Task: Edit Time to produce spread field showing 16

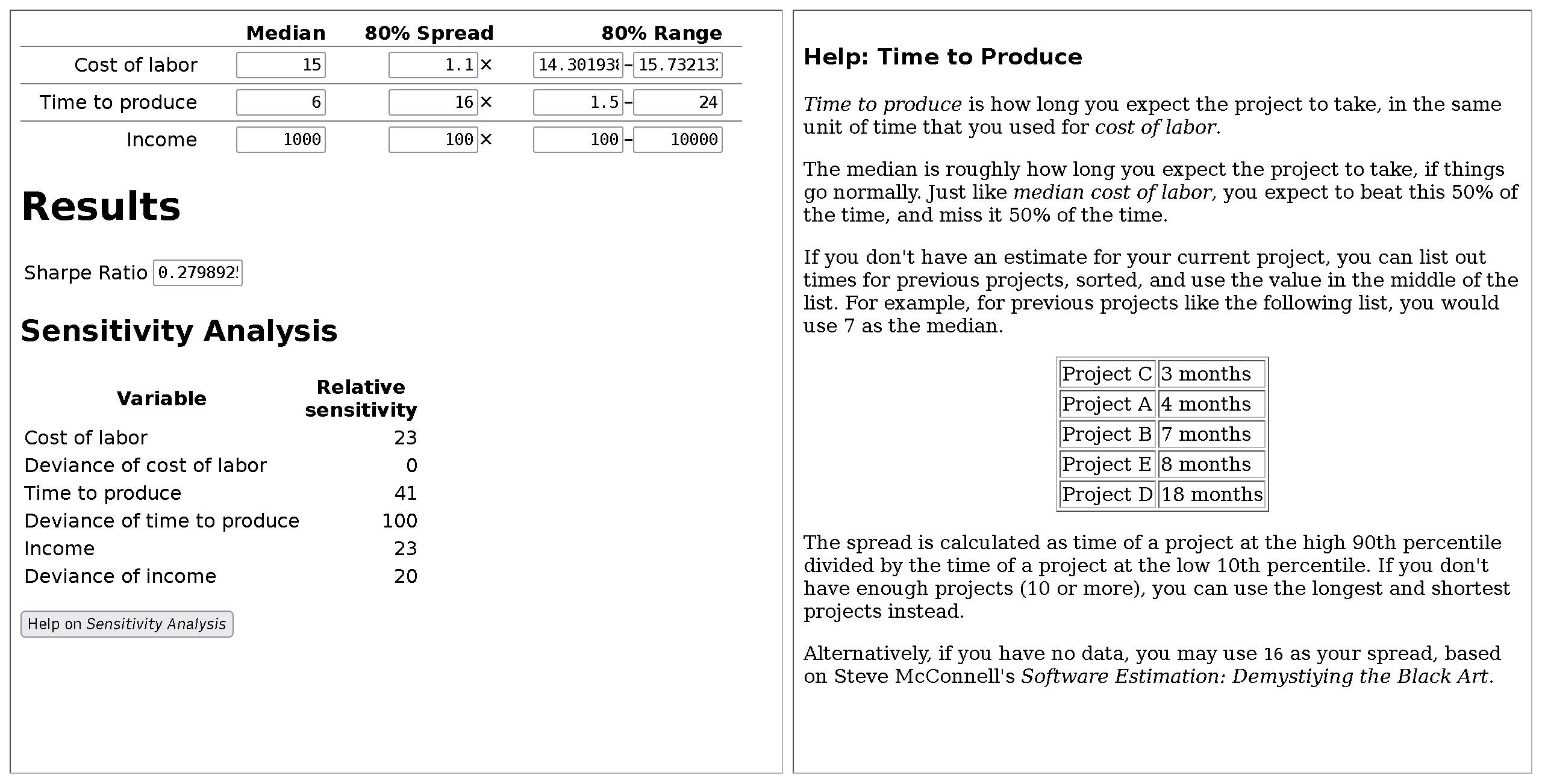Action: coord(432,102)
